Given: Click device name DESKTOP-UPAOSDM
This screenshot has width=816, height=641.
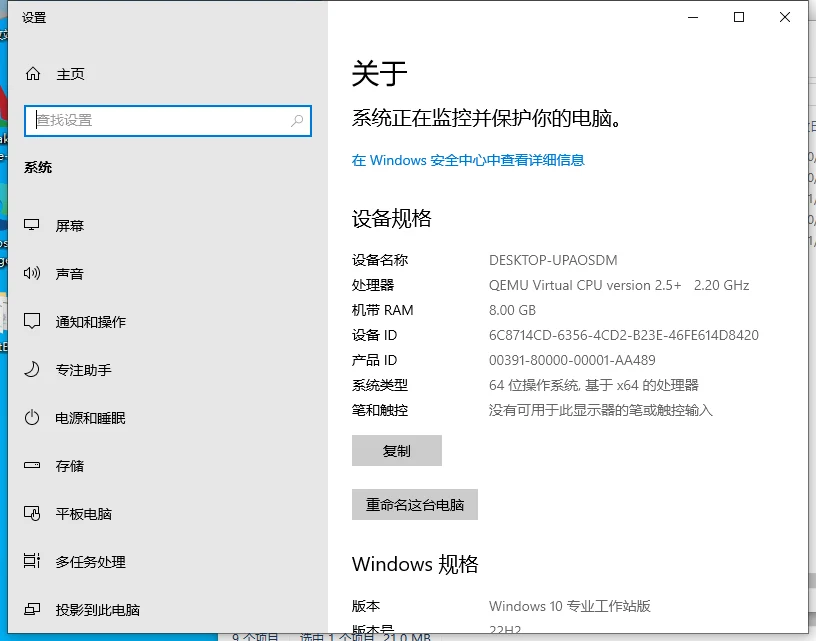Looking at the screenshot, I should click(x=553, y=260).
